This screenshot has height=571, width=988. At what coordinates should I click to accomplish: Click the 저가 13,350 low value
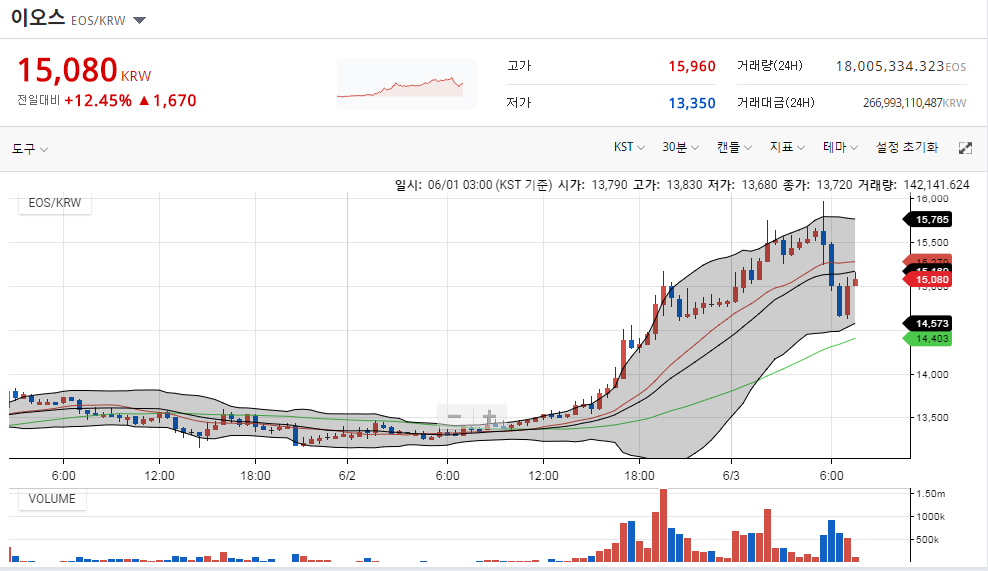(691, 103)
